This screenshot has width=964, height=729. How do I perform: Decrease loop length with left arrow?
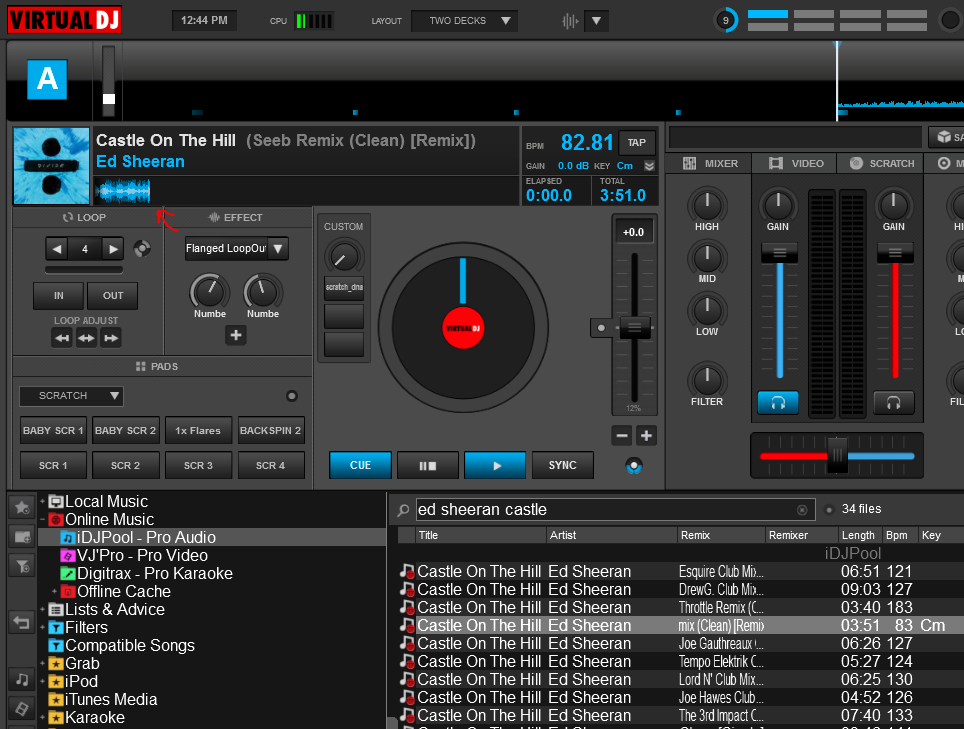coord(57,249)
